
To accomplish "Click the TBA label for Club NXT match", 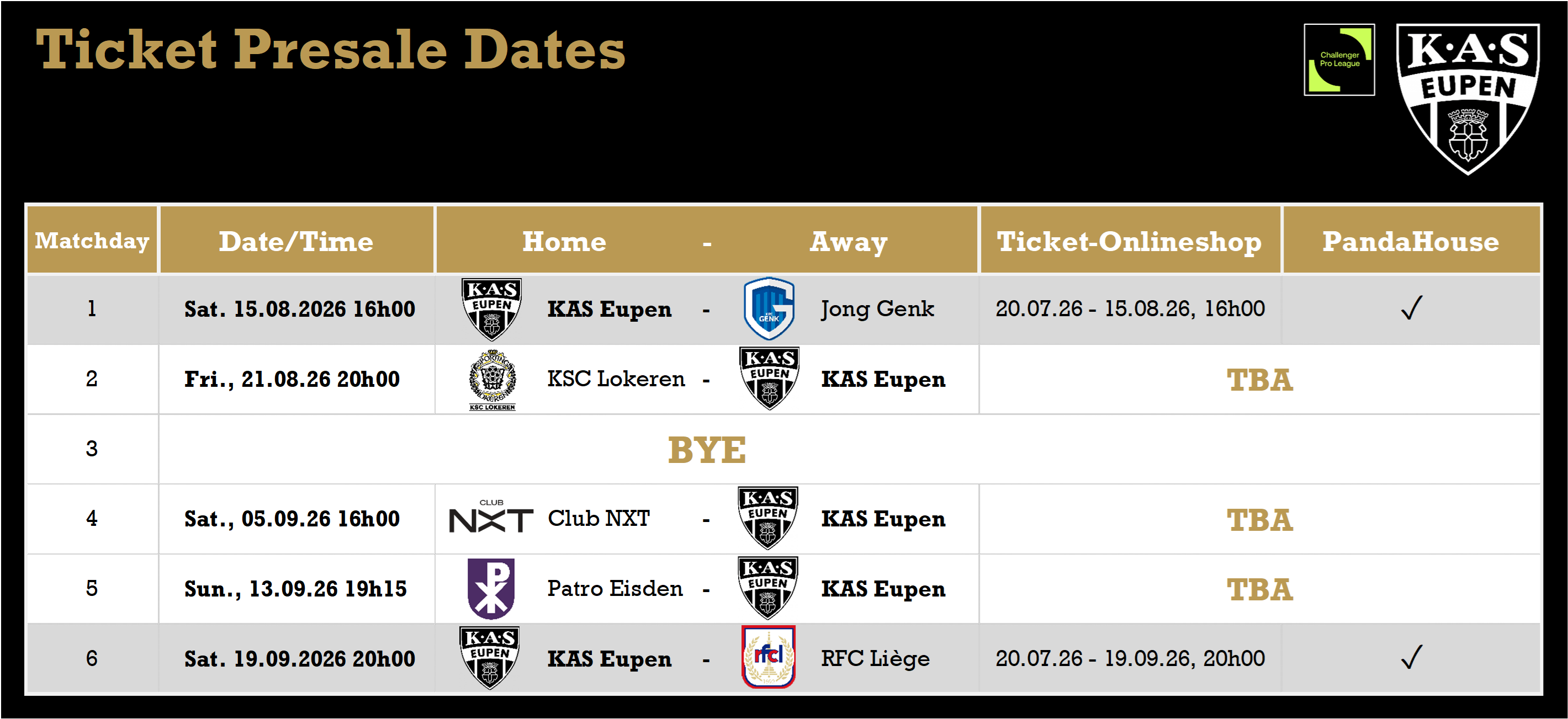I will click(x=1259, y=520).
